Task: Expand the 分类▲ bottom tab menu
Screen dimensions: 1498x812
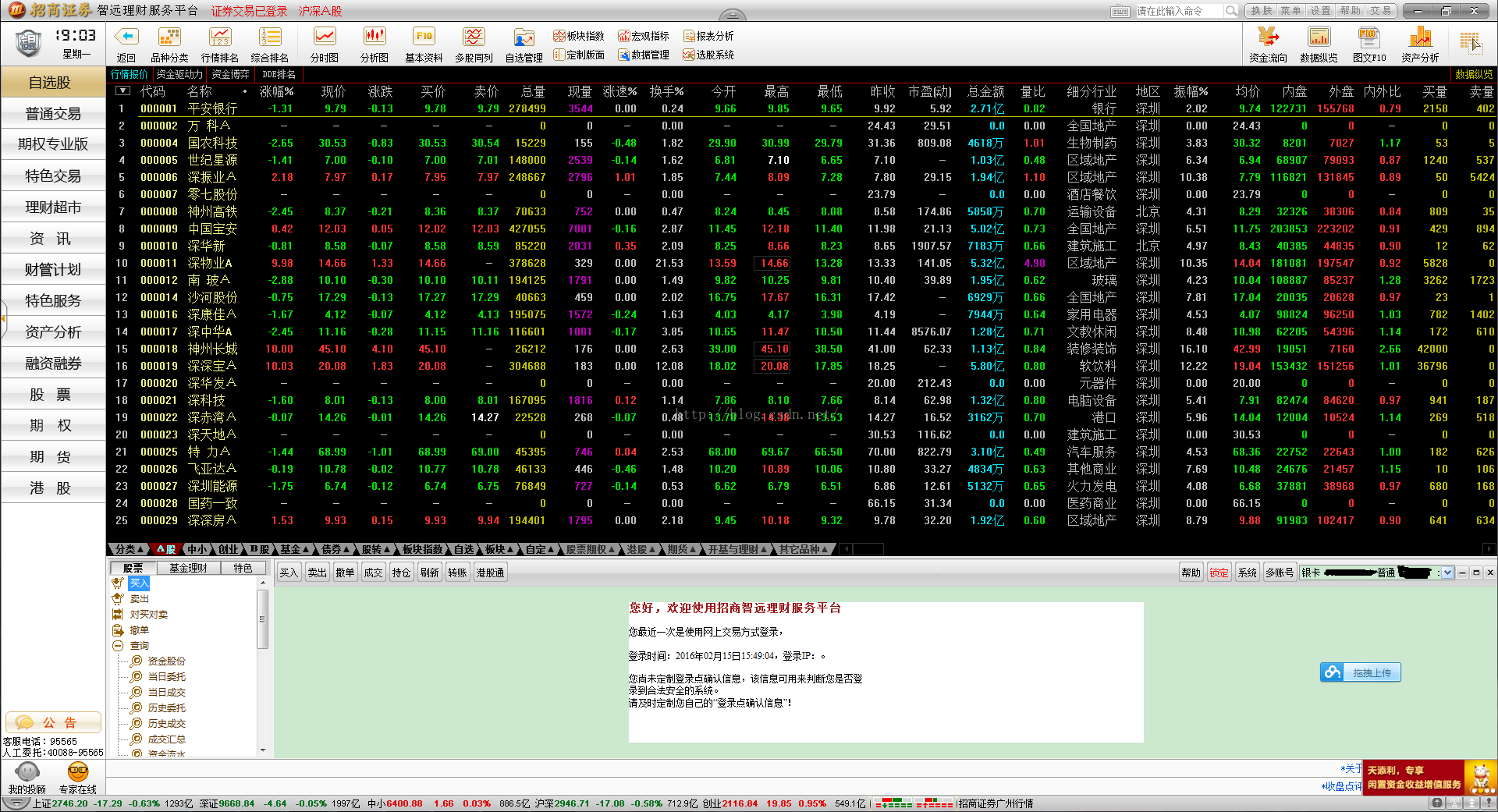Action: 128,549
